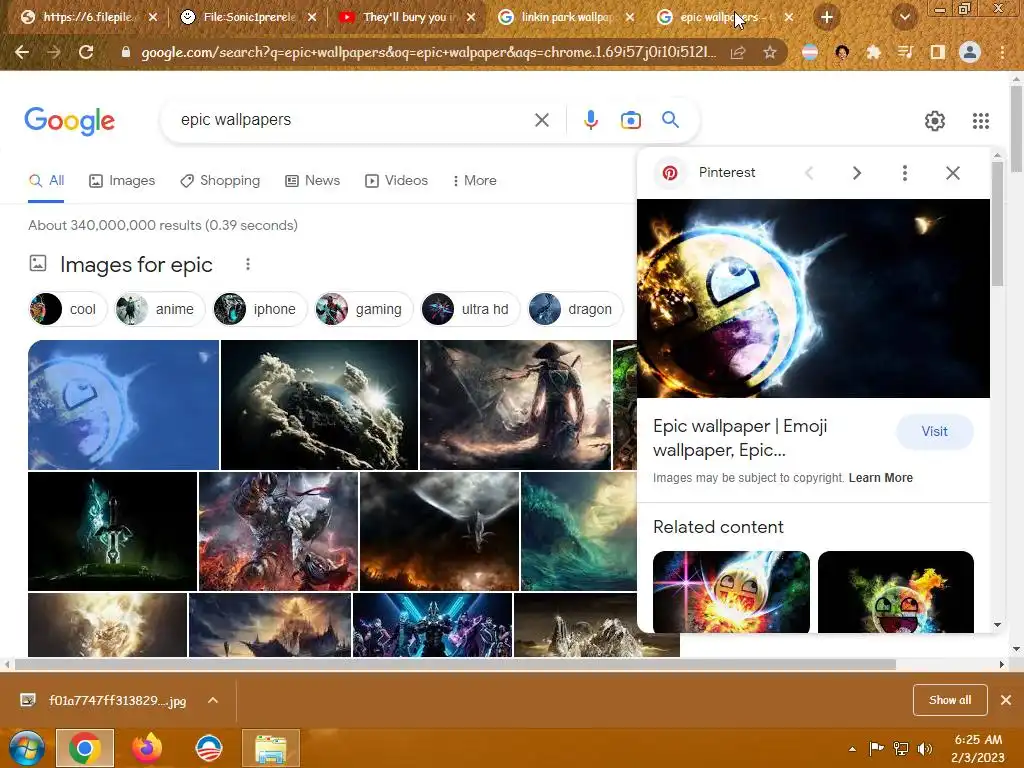Switch to the Images search tab
Screen dimensions: 1024x768
pyautogui.click(x=122, y=181)
